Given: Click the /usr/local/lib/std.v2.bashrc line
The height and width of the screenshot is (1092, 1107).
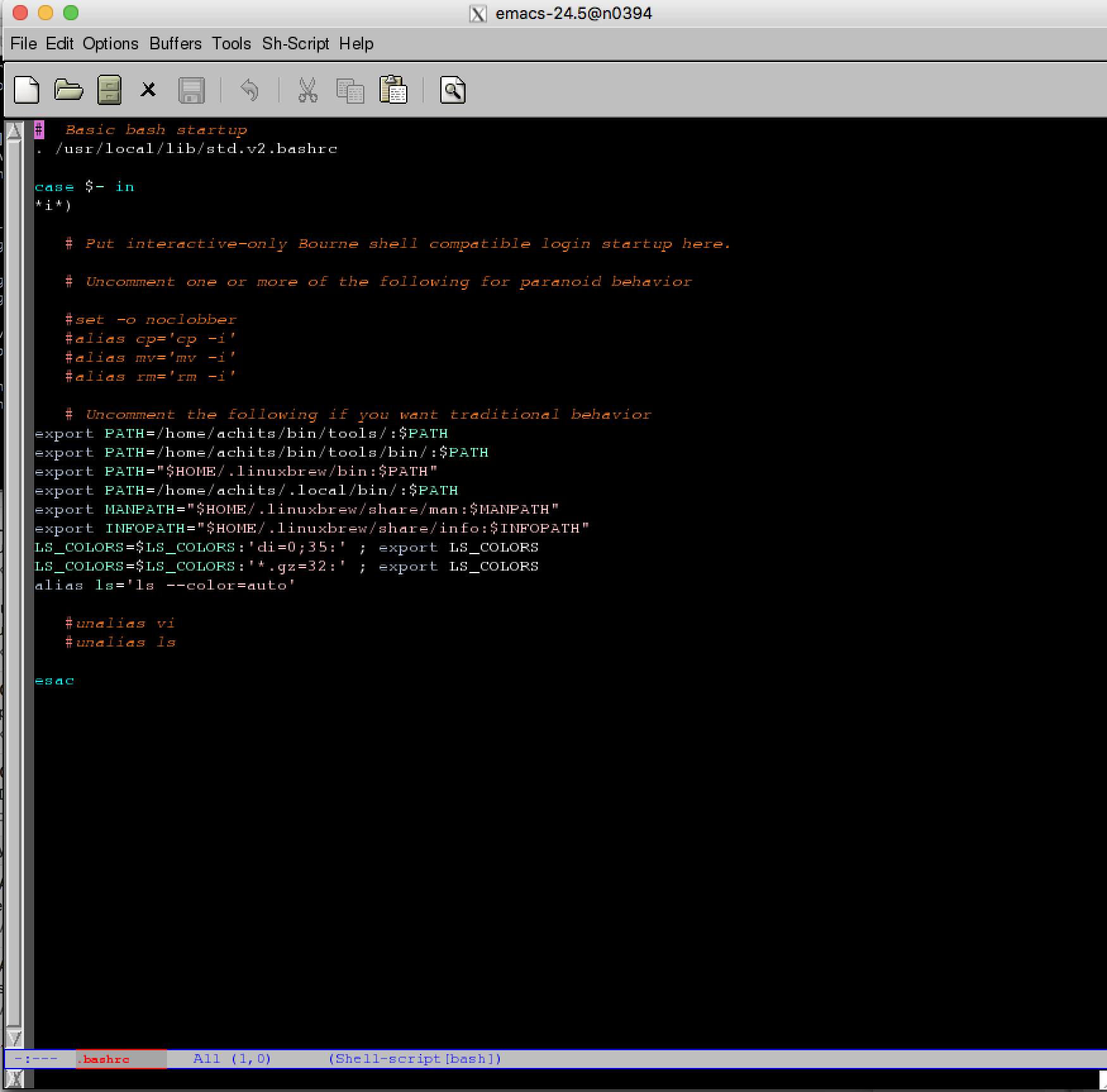Looking at the screenshot, I should [186, 149].
